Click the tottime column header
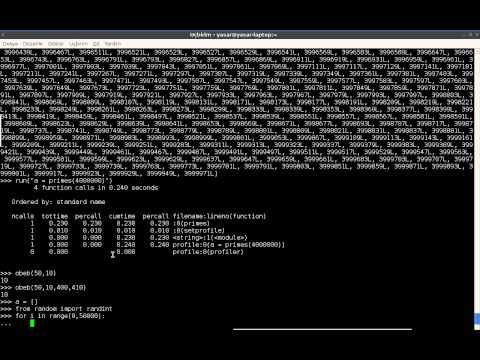The image size is (480, 360). [x=55, y=216]
